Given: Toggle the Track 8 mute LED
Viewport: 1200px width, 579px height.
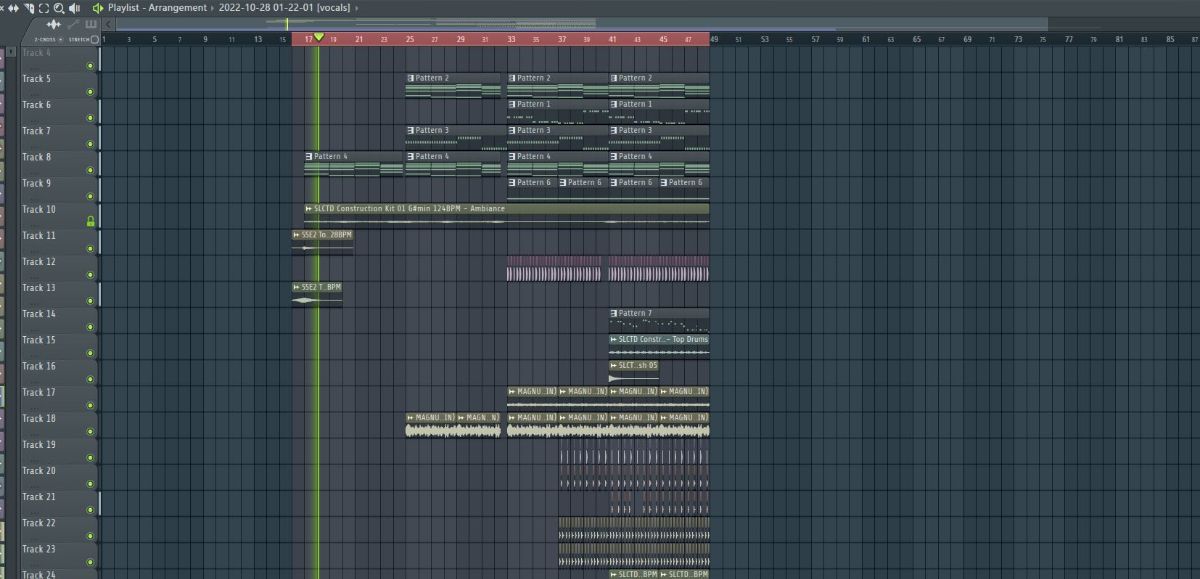Looking at the screenshot, I should [x=90, y=170].
